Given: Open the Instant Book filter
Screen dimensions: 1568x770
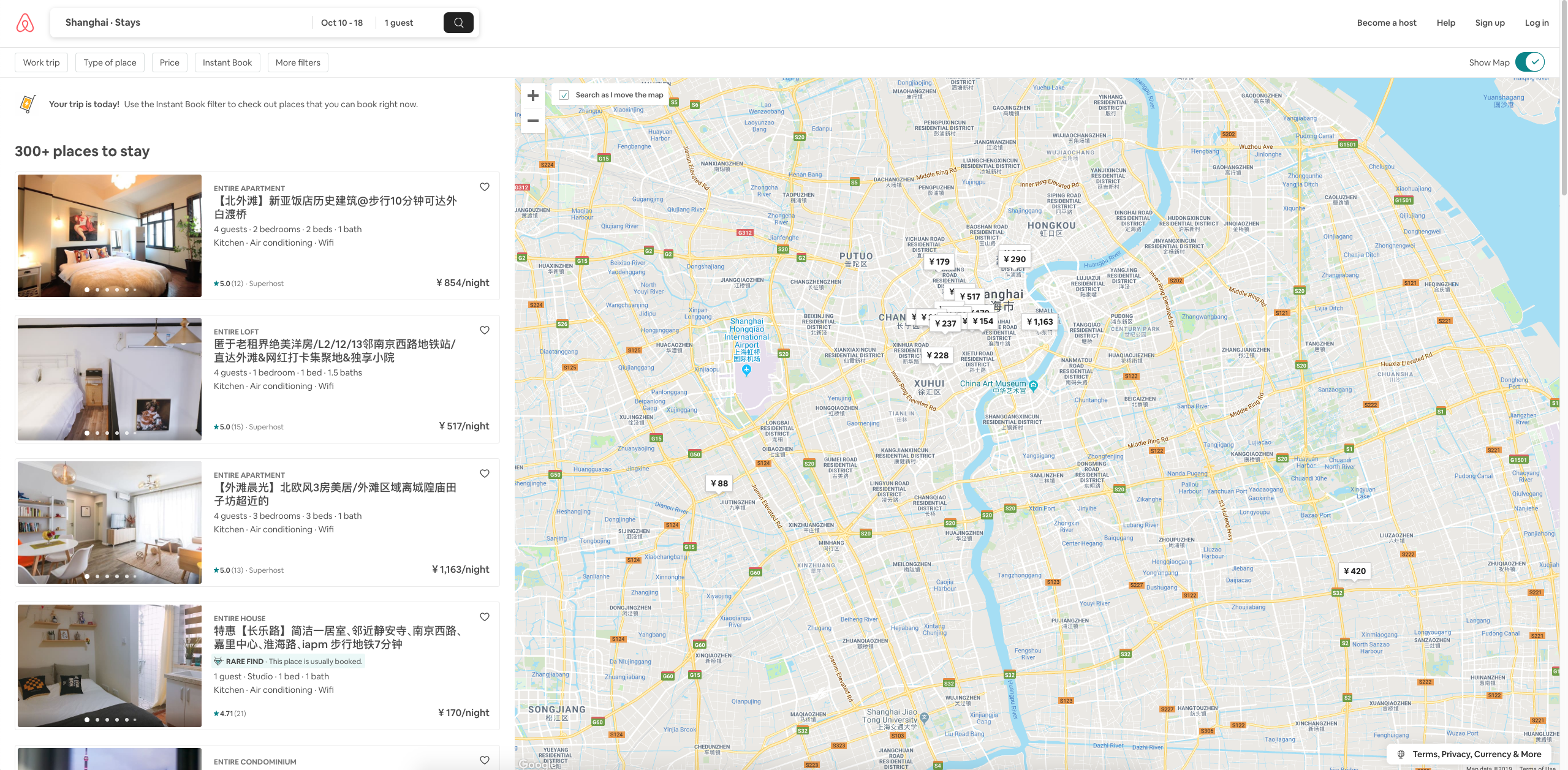Looking at the screenshot, I should pyautogui.click(x=227, y=62).
